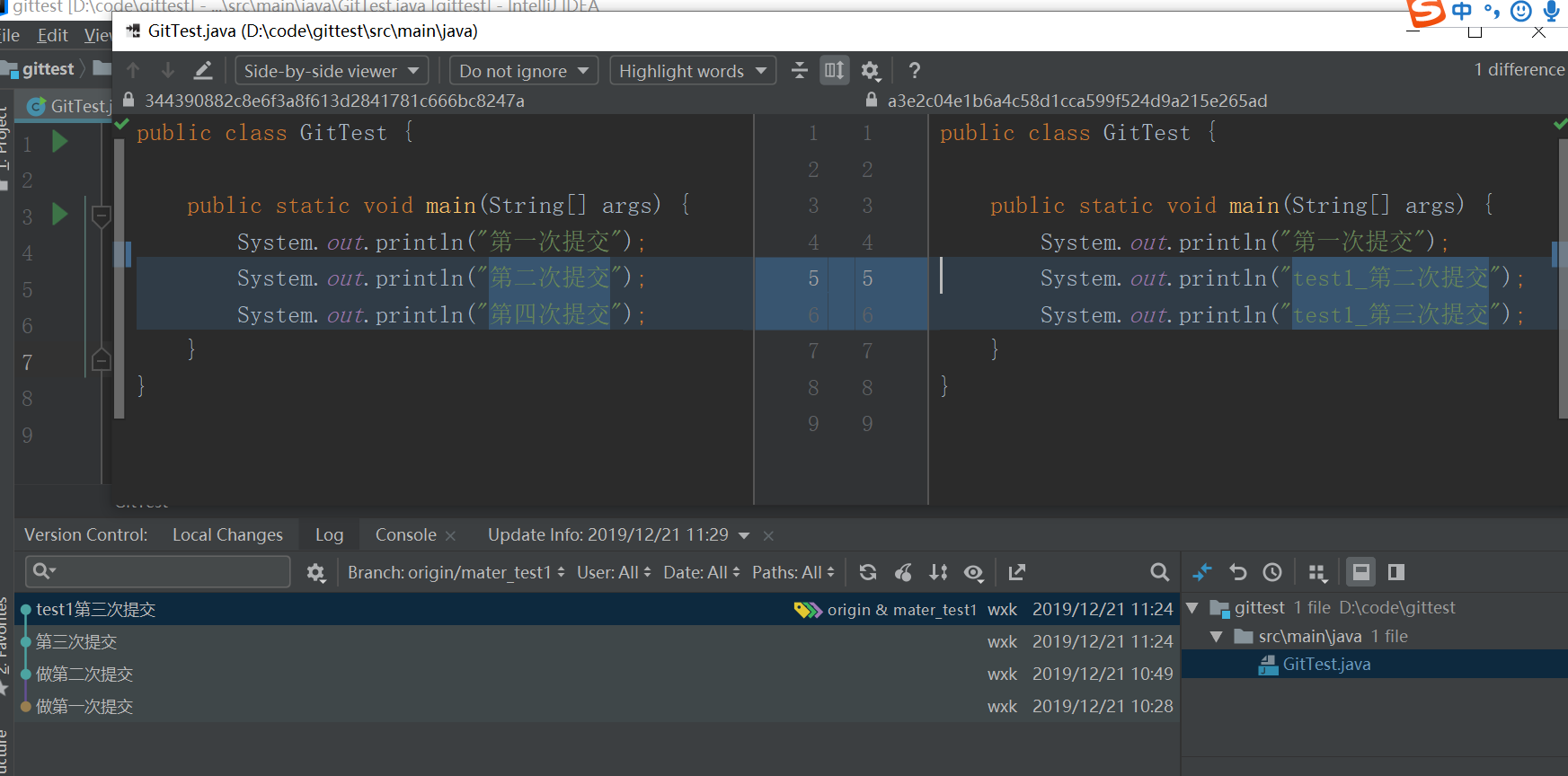Select commit 做第二次提交

point(597,674)
